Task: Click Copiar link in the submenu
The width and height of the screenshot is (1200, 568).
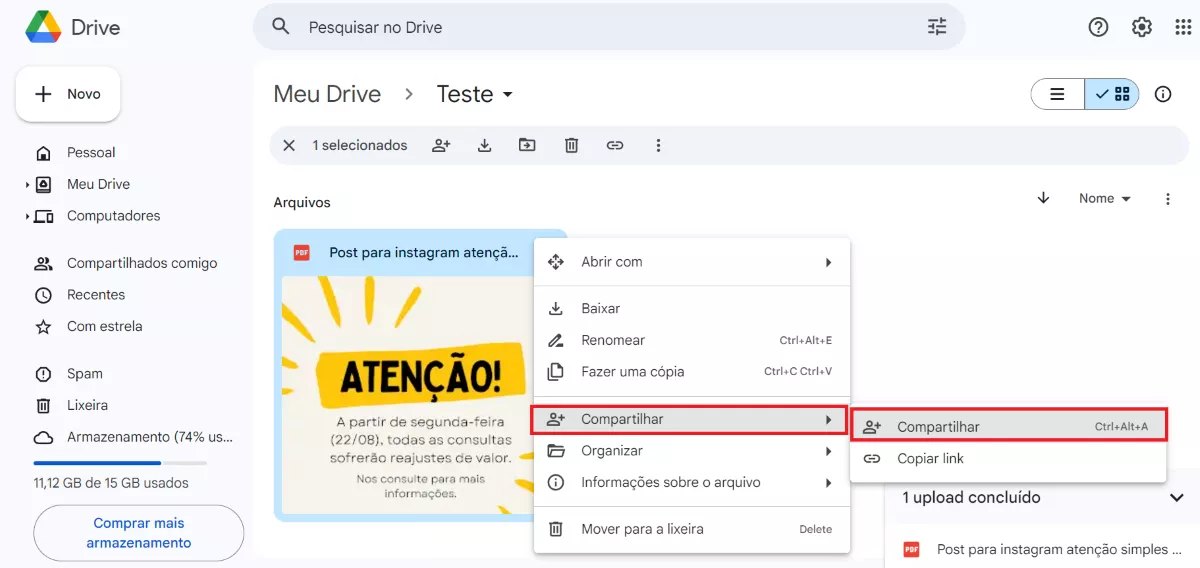Action: click(1009, 458)
